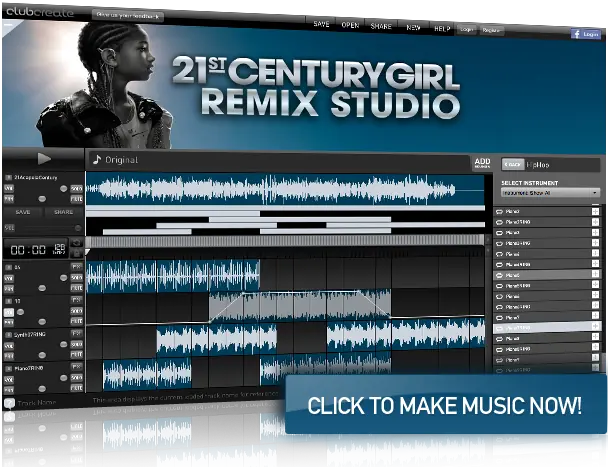Click the HipHop category label
Image resolution: width=608 pixels, height=467 pixels.
click(537, 165)
